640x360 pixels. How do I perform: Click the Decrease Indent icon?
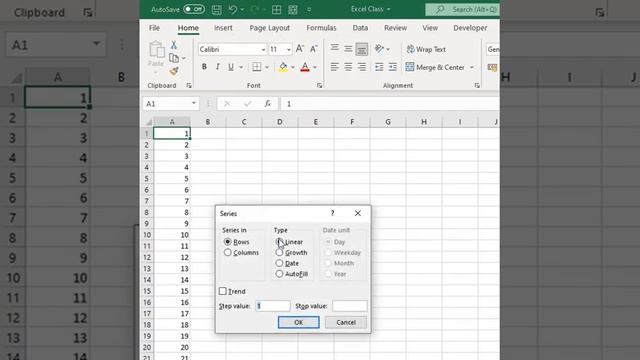point(379,67)
